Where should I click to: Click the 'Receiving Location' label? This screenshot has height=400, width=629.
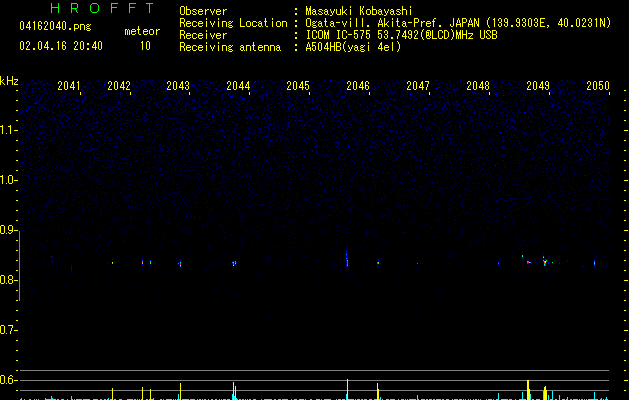pos(233,23)
